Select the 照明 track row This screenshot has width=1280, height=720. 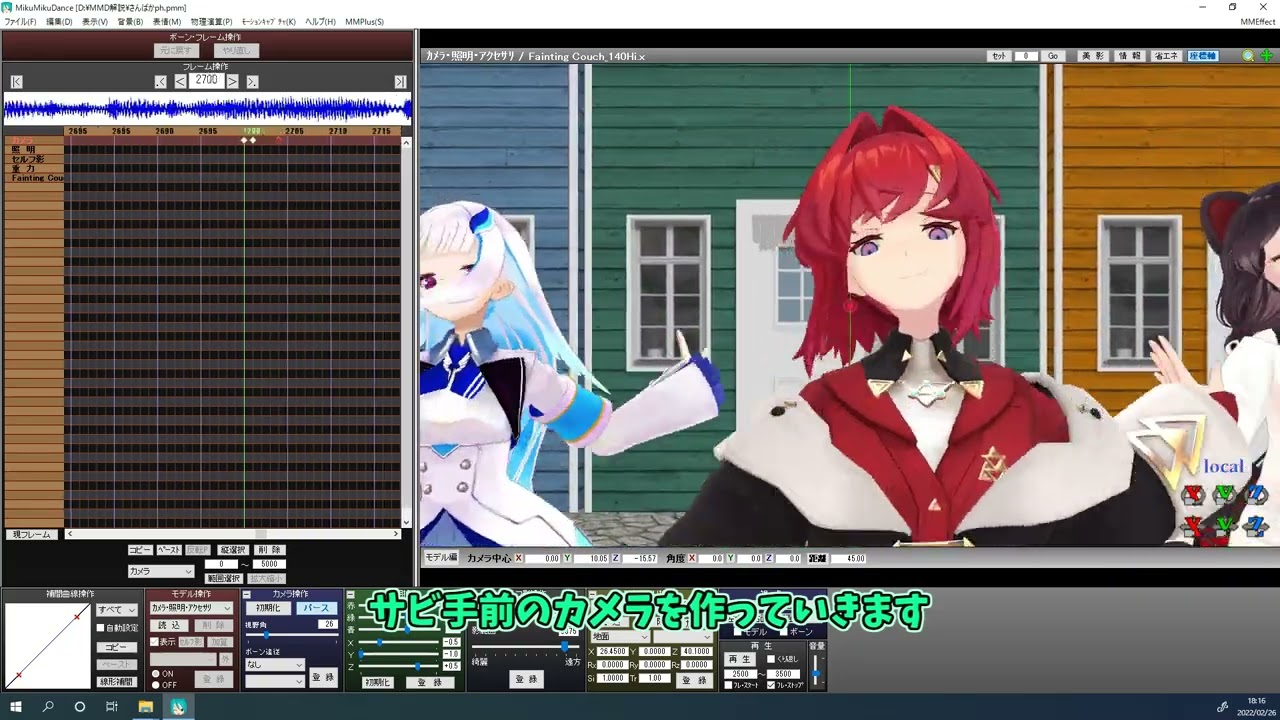click(x=34, y=150)
